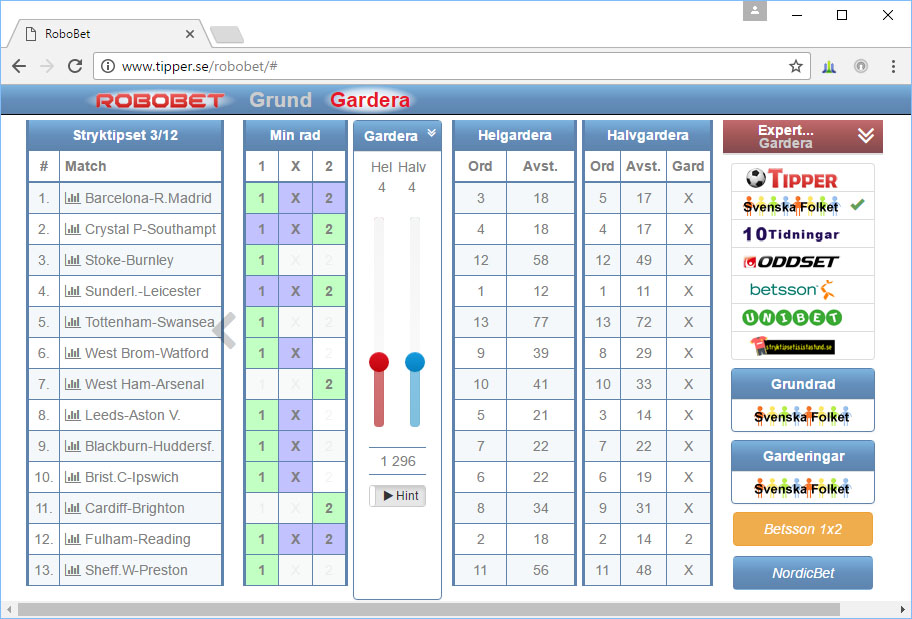Click the Stryktipset 3/12 header
The width and height of the screenshot is (912, 619).
point(125,136)
